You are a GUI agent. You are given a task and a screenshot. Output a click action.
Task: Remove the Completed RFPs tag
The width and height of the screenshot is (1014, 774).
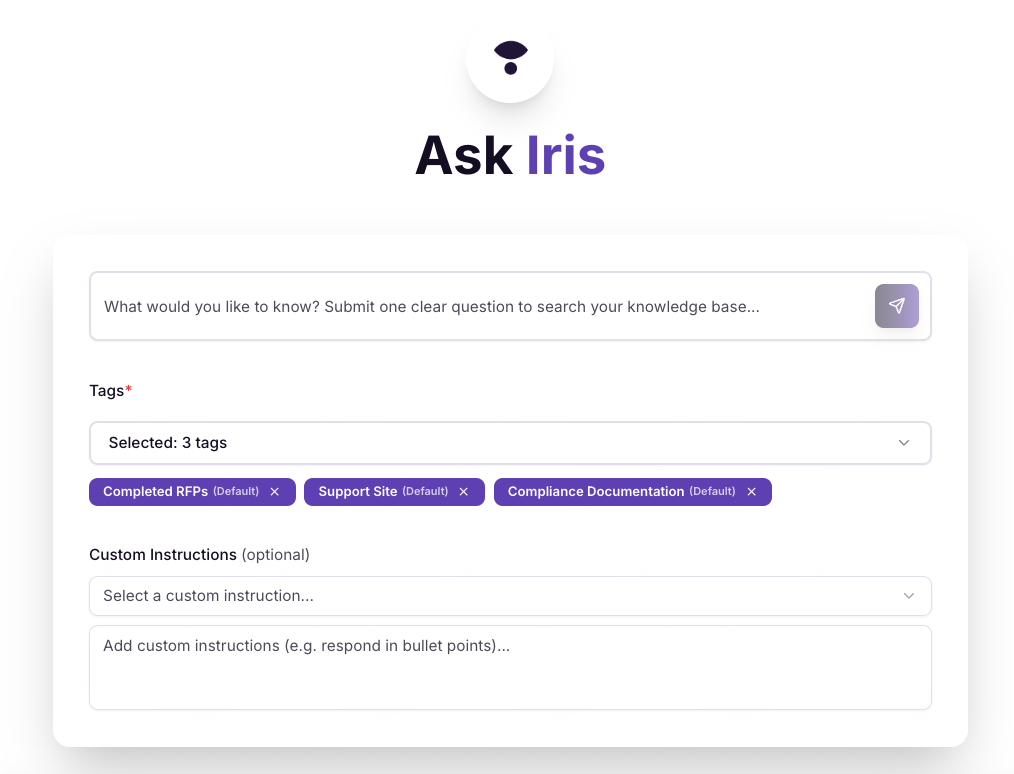point(275,492)
